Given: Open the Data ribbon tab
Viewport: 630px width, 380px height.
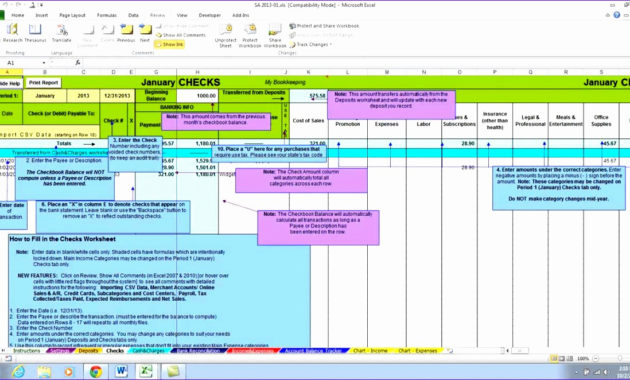Looking at the screenshot, I should pos(133,15).
